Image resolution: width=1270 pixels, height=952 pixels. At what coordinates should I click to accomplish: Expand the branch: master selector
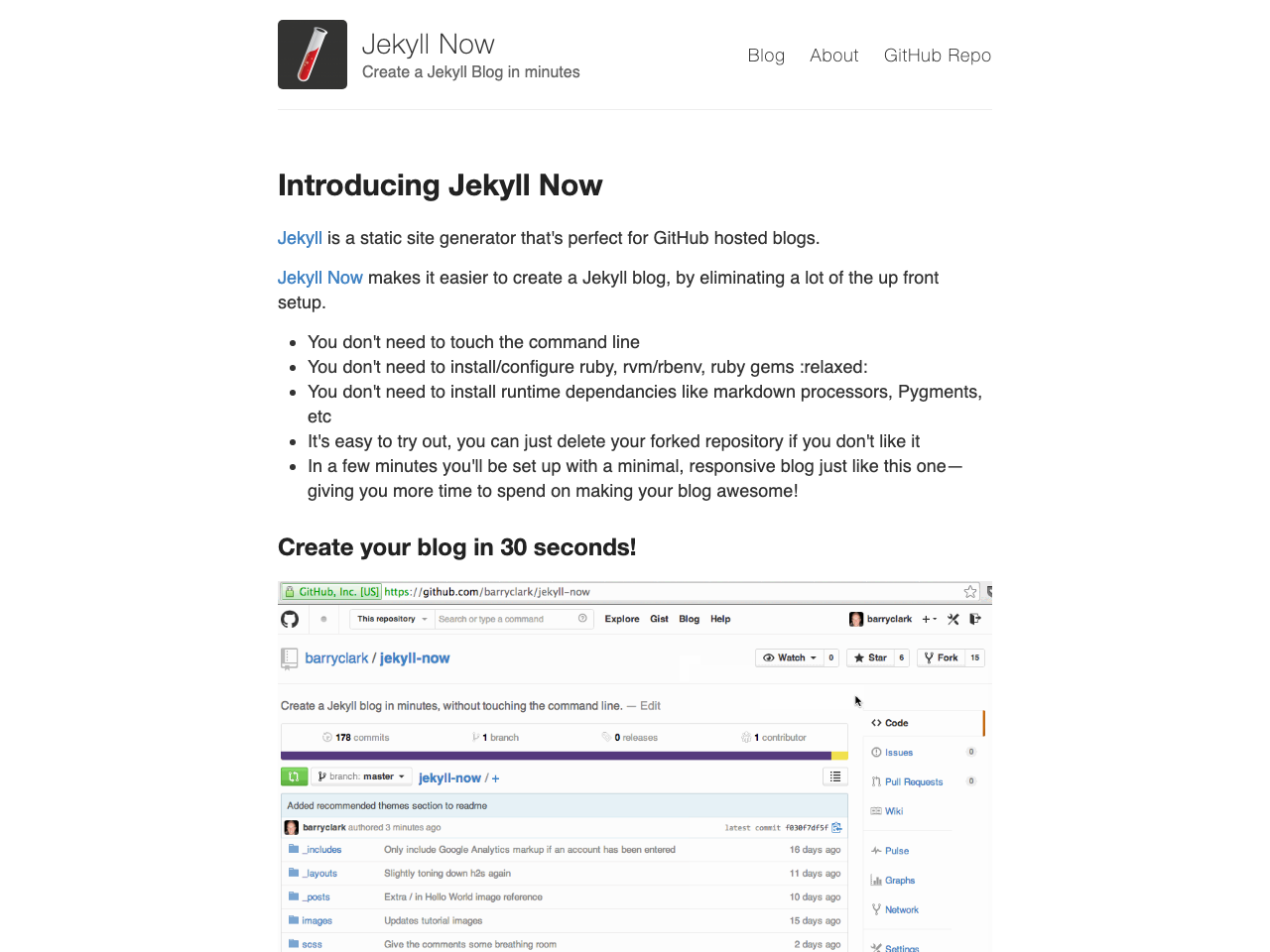point(361,776)
